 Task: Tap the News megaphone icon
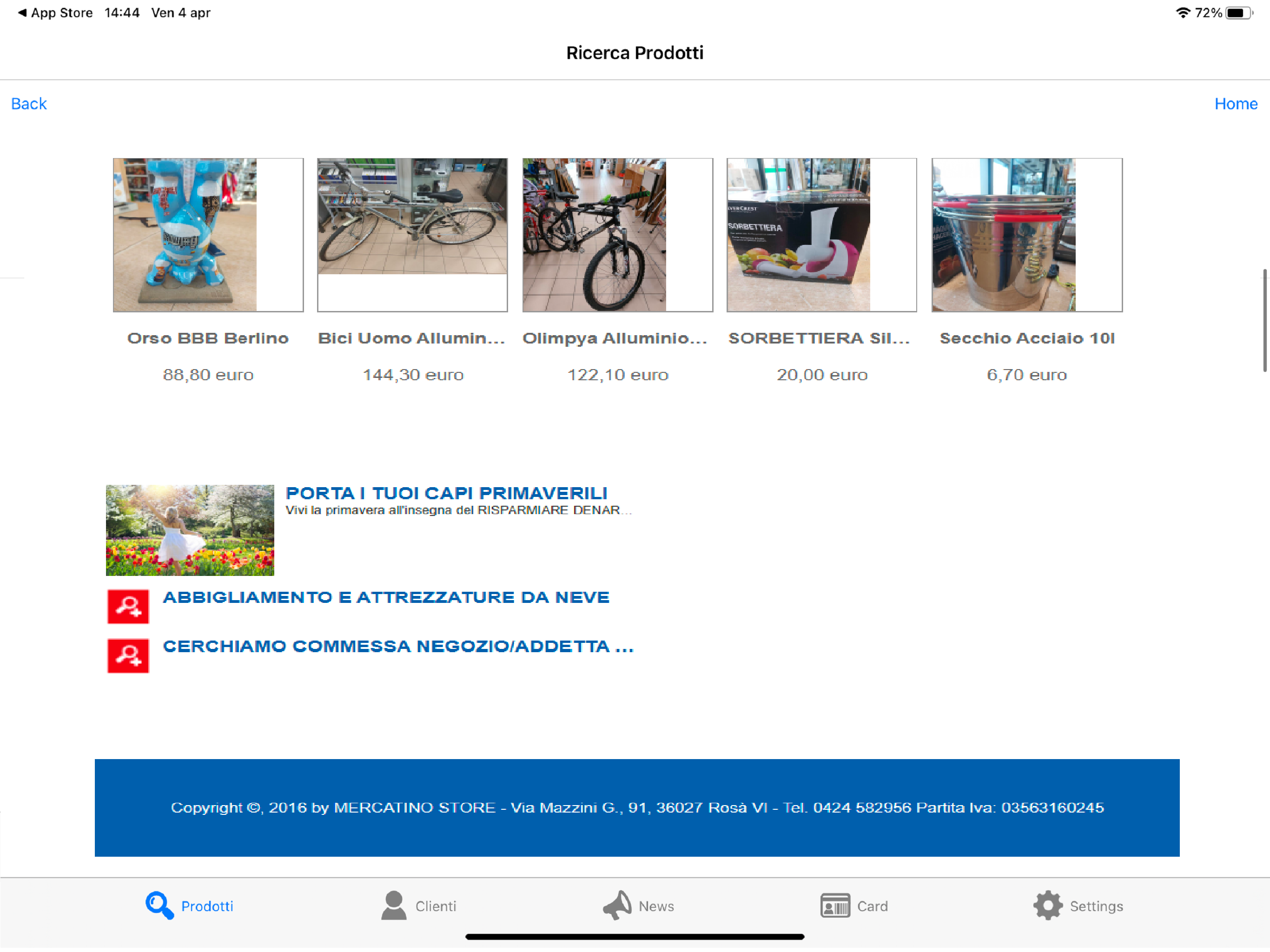tap(617, 906)
